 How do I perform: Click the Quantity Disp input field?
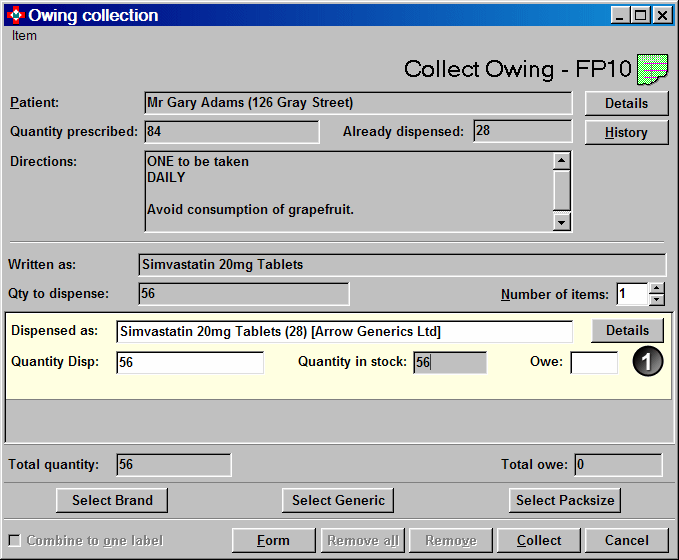click(x=190, y=363)
